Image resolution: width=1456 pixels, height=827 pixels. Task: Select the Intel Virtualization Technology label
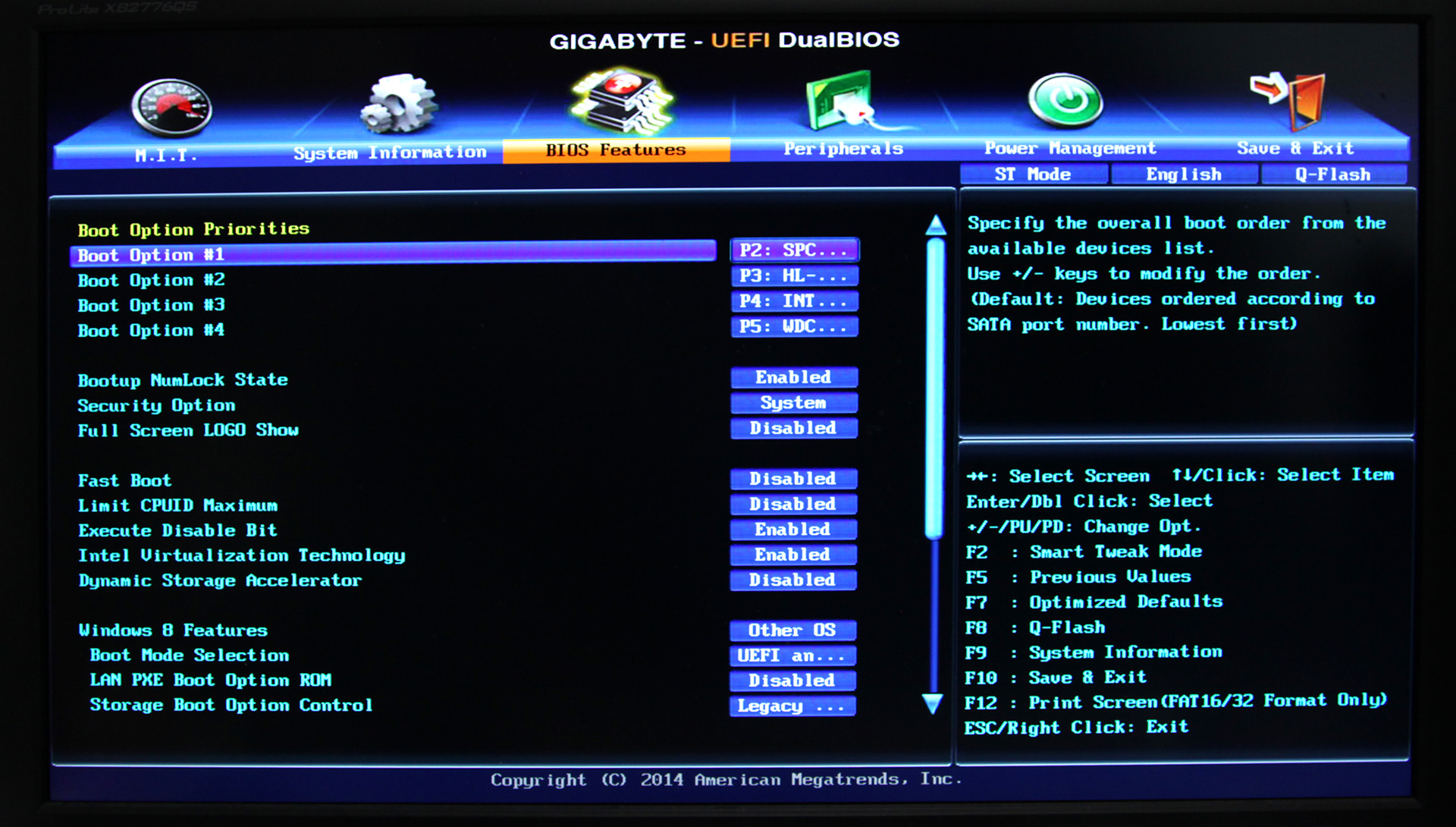pyautogui.click(x=242, y=555)
